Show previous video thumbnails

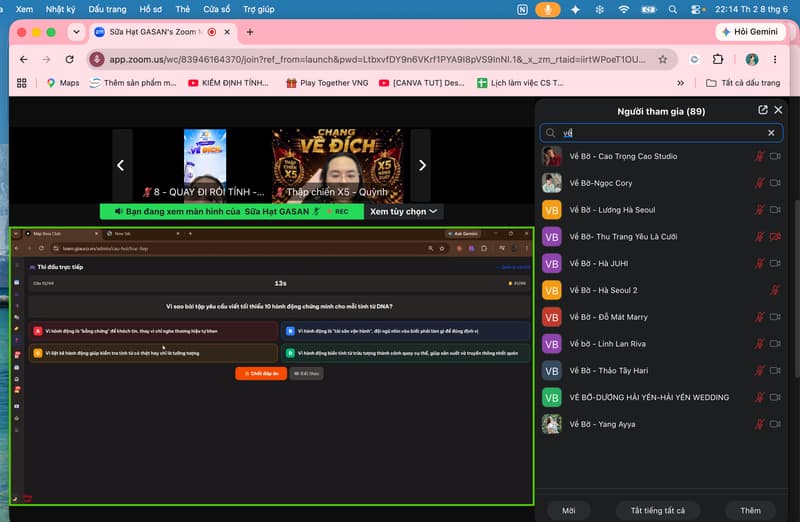click(x=121, y=165)
